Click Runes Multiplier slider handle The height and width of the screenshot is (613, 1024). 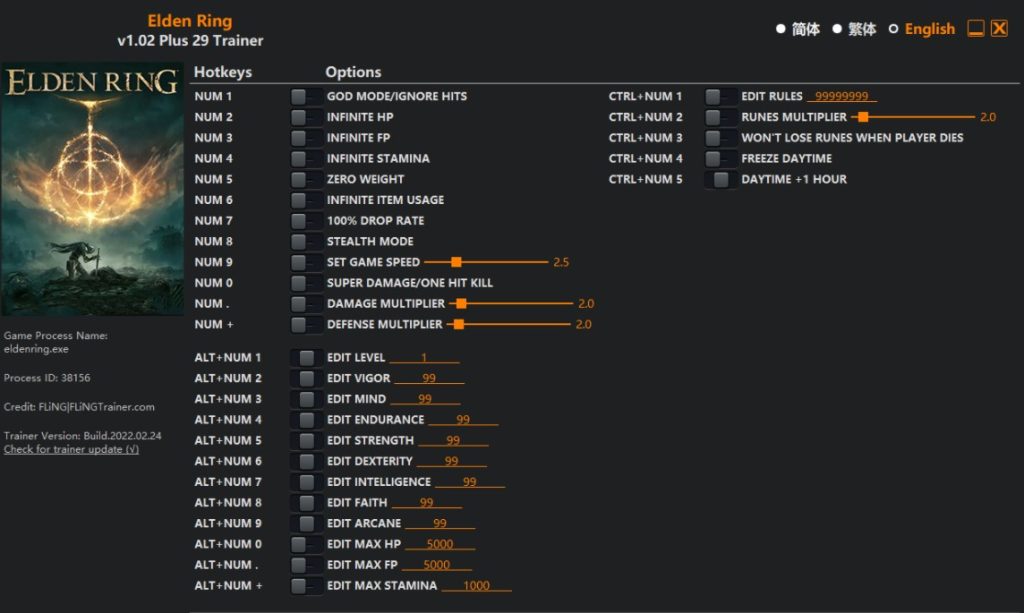pyautogui.click(x=863, y=118)
